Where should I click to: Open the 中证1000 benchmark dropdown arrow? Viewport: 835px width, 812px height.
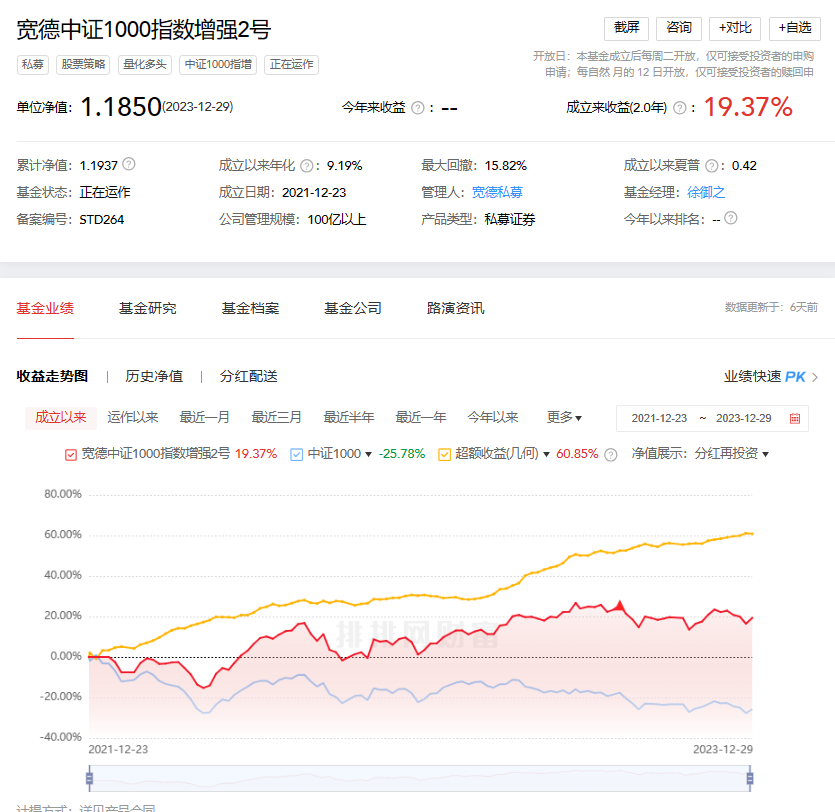pyautogui.click(x=368, y=455)
